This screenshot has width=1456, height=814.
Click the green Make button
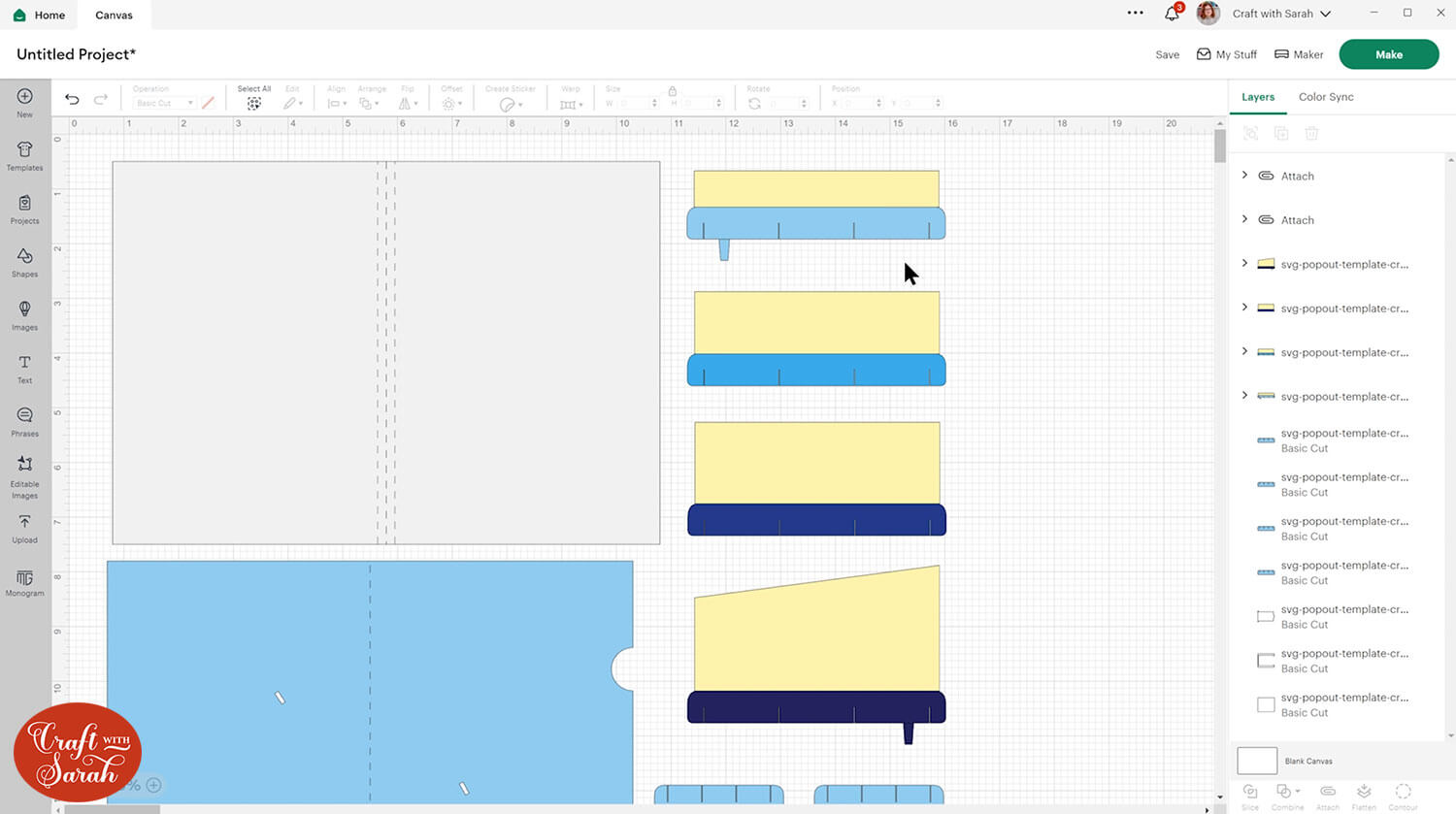click(1388, 54)
